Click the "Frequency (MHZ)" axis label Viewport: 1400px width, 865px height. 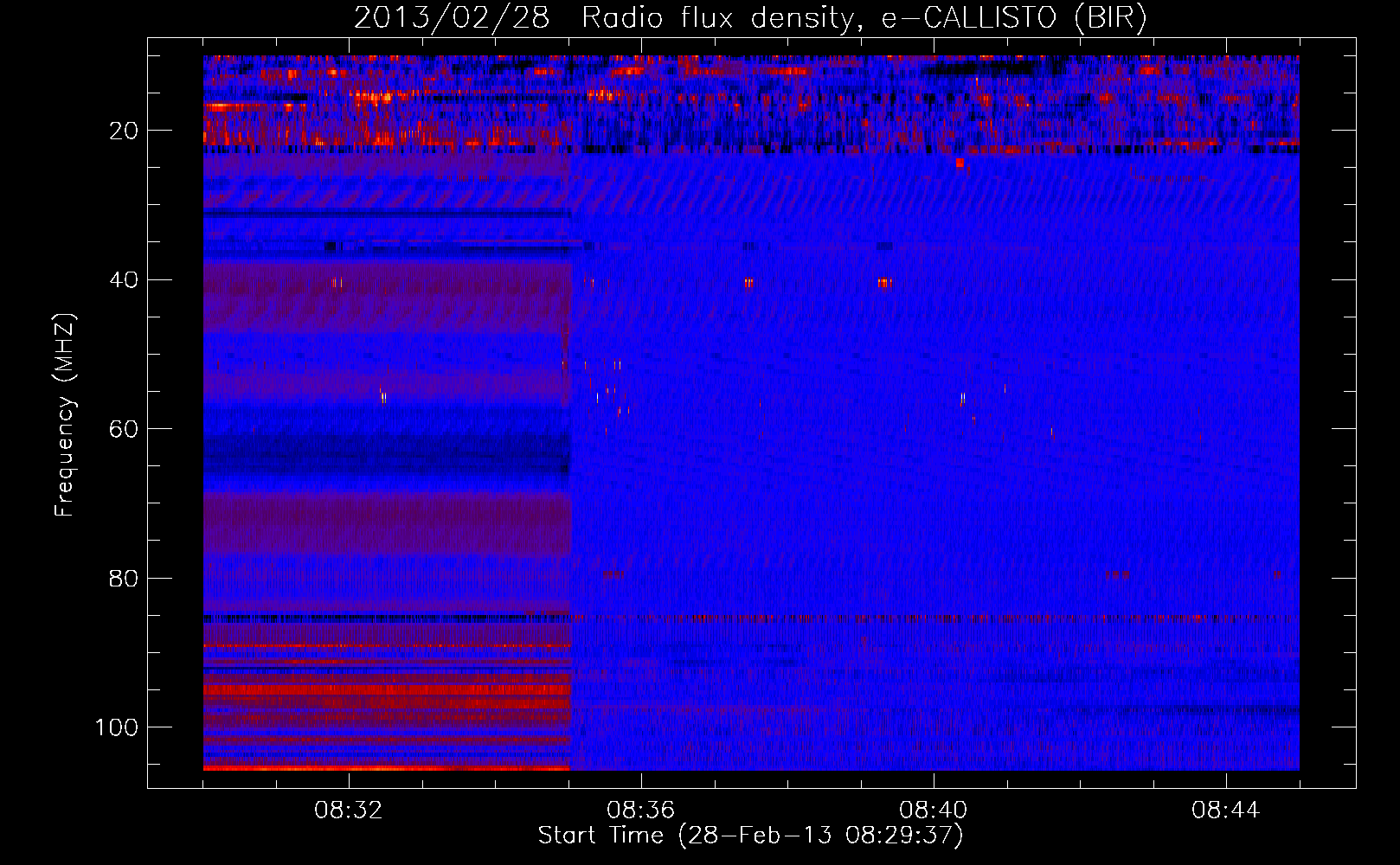65,415
